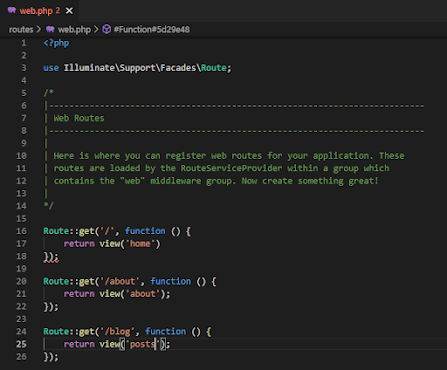The width and height of the screenshot is (447, 370).
Task: Click the 'Web Routes' comment heading
Action: (79, 118)
